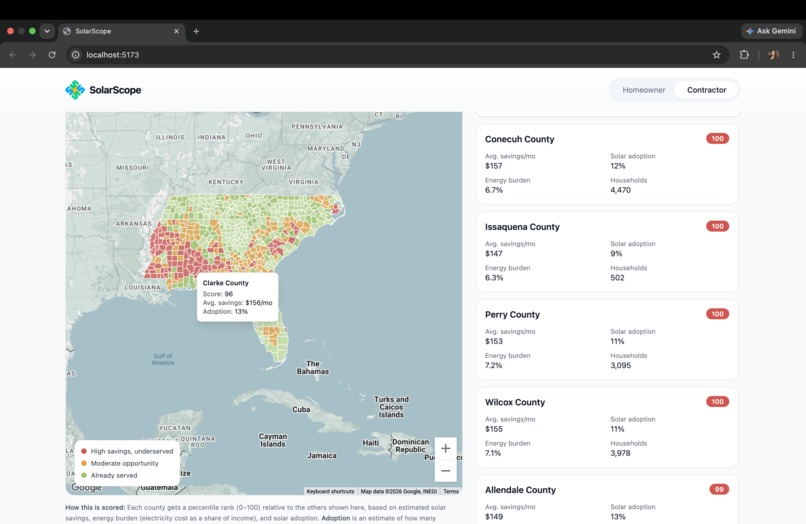Click the SolarScope logo icon
Viewport: 806px width, 524px height.
tap(75, 90)
